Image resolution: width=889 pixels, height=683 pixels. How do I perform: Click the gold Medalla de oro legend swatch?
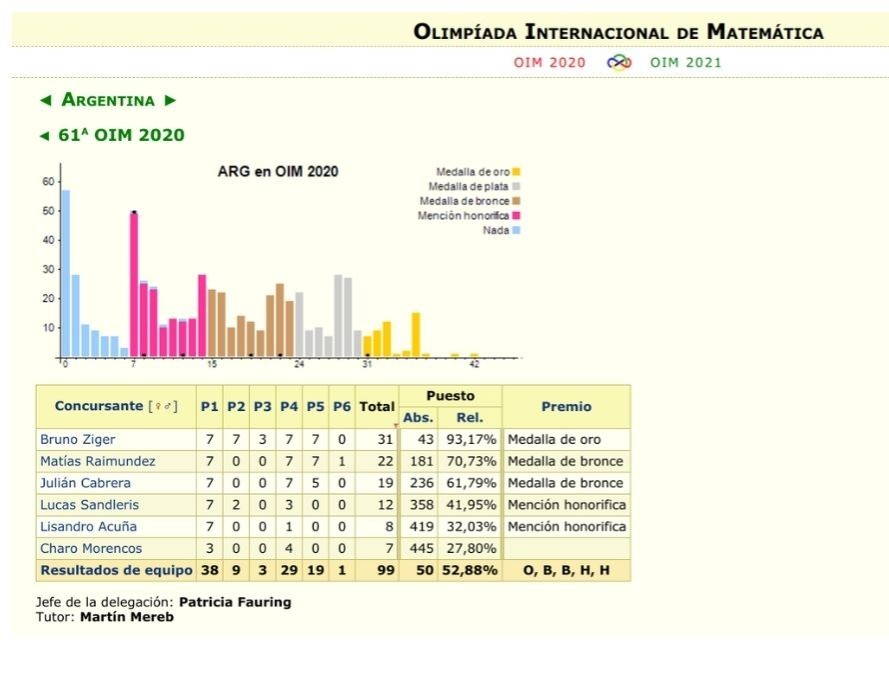point(517,172)
